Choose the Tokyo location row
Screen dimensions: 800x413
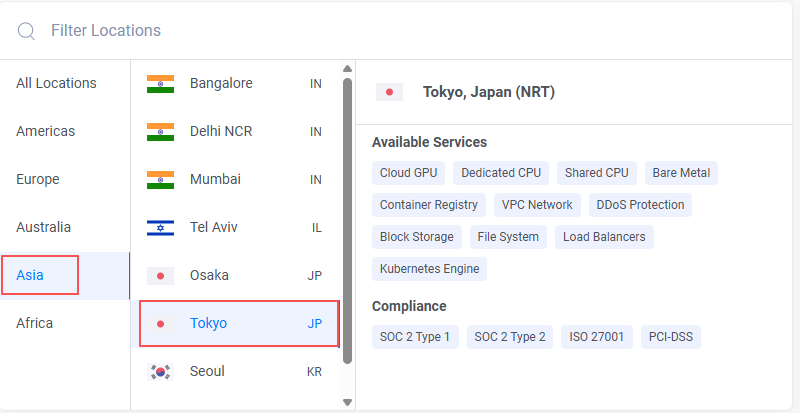239,323
